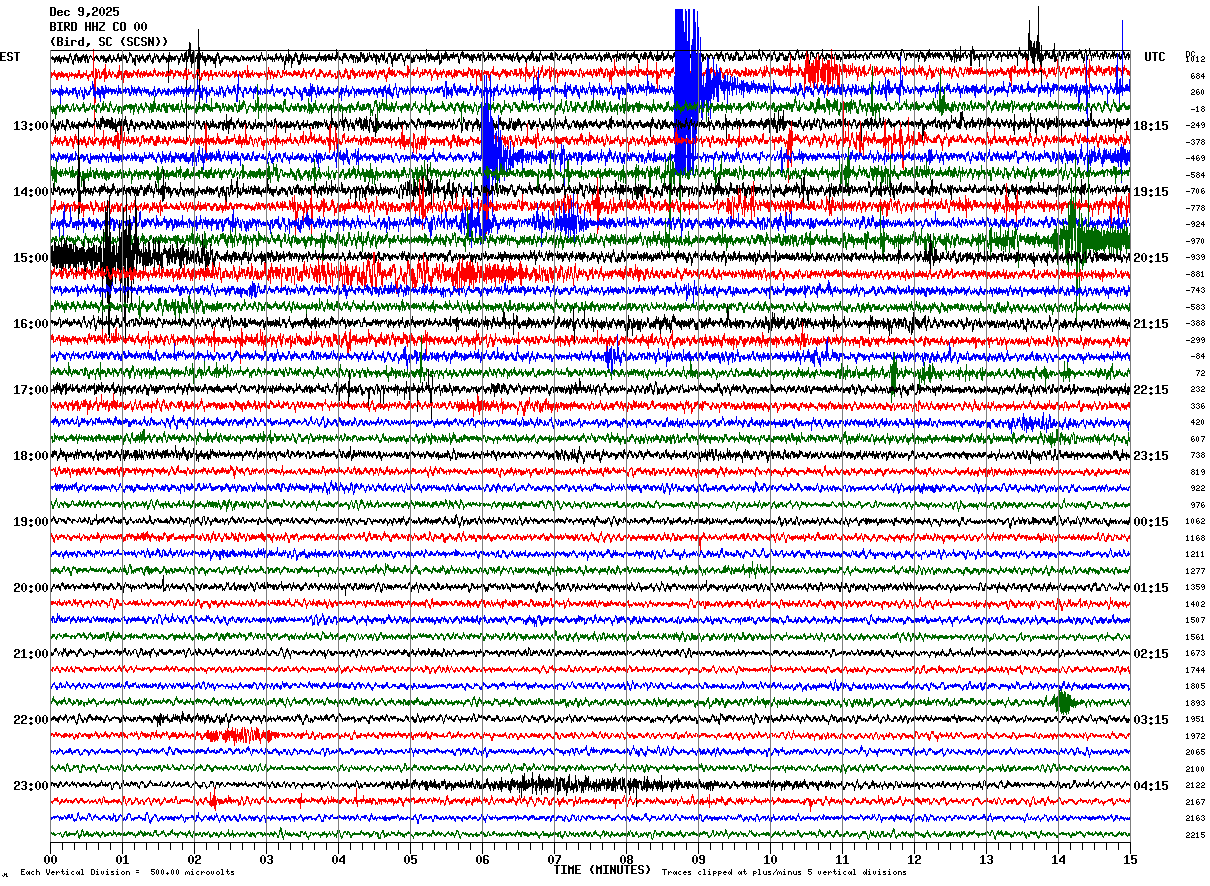Click the '15' minute axis label
Image resolution: width=1210 pixels, height=886 pixels.
1130,859
